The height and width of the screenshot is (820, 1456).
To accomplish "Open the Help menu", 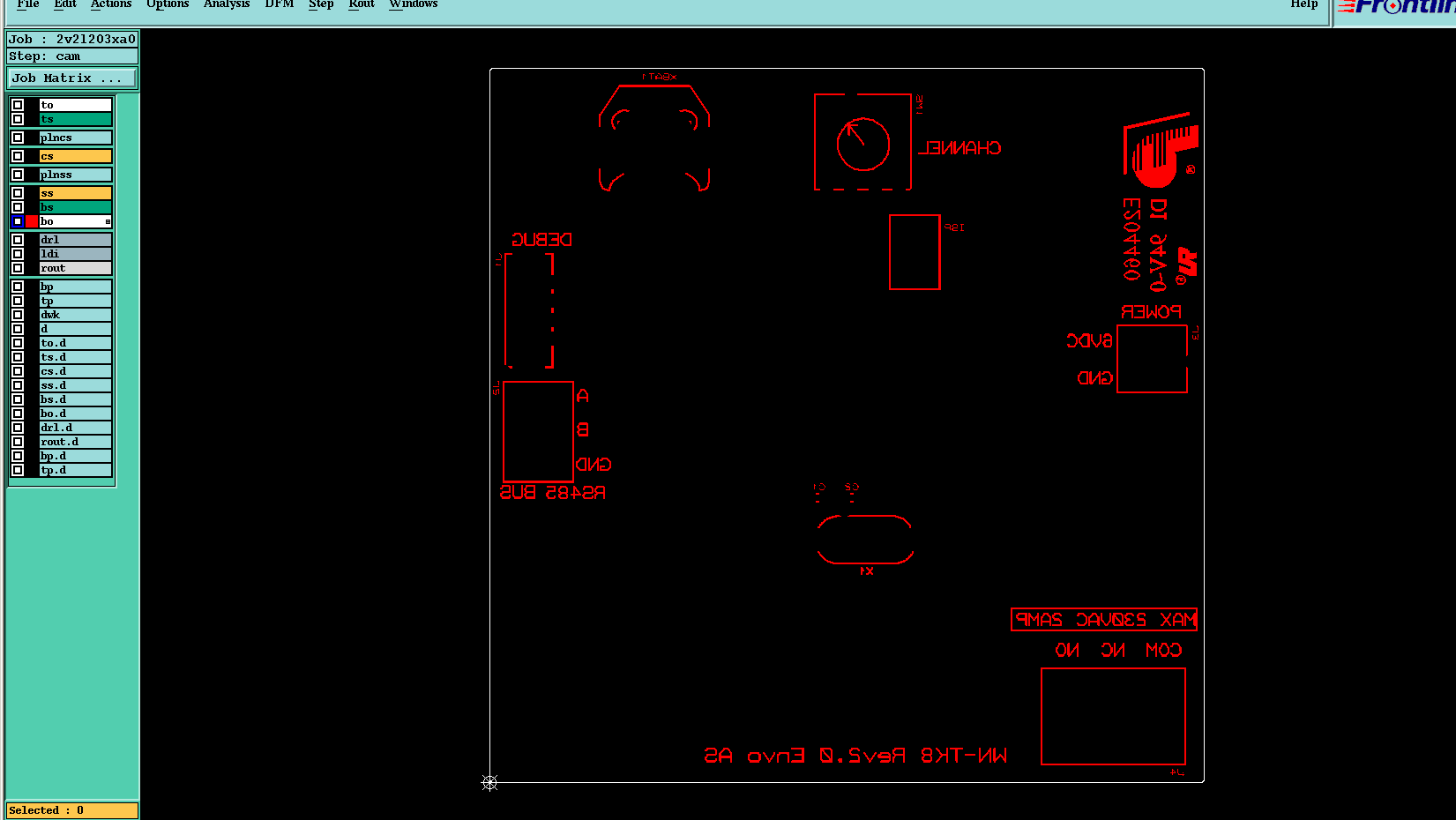I will [1304, 4].
